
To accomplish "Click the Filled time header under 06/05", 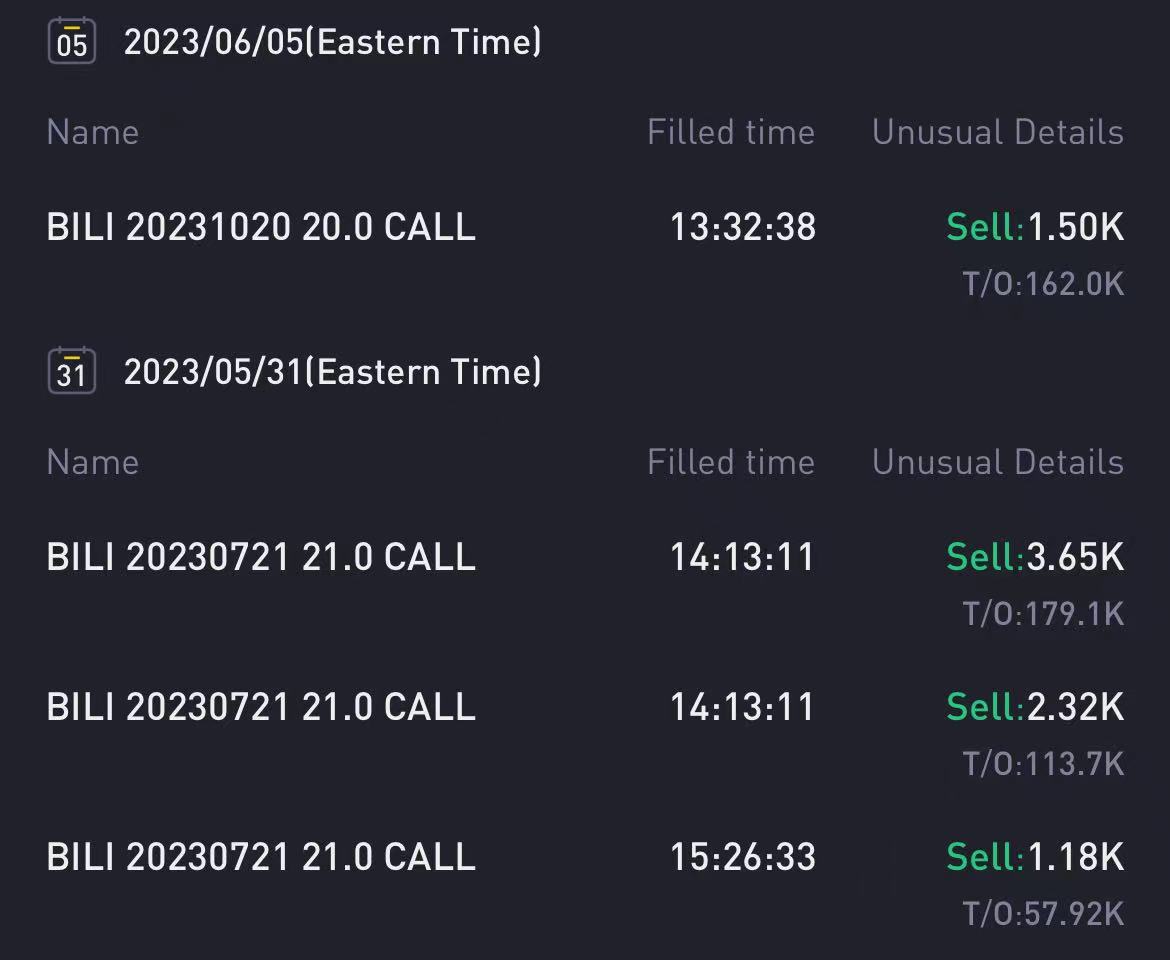I will 731,133.
